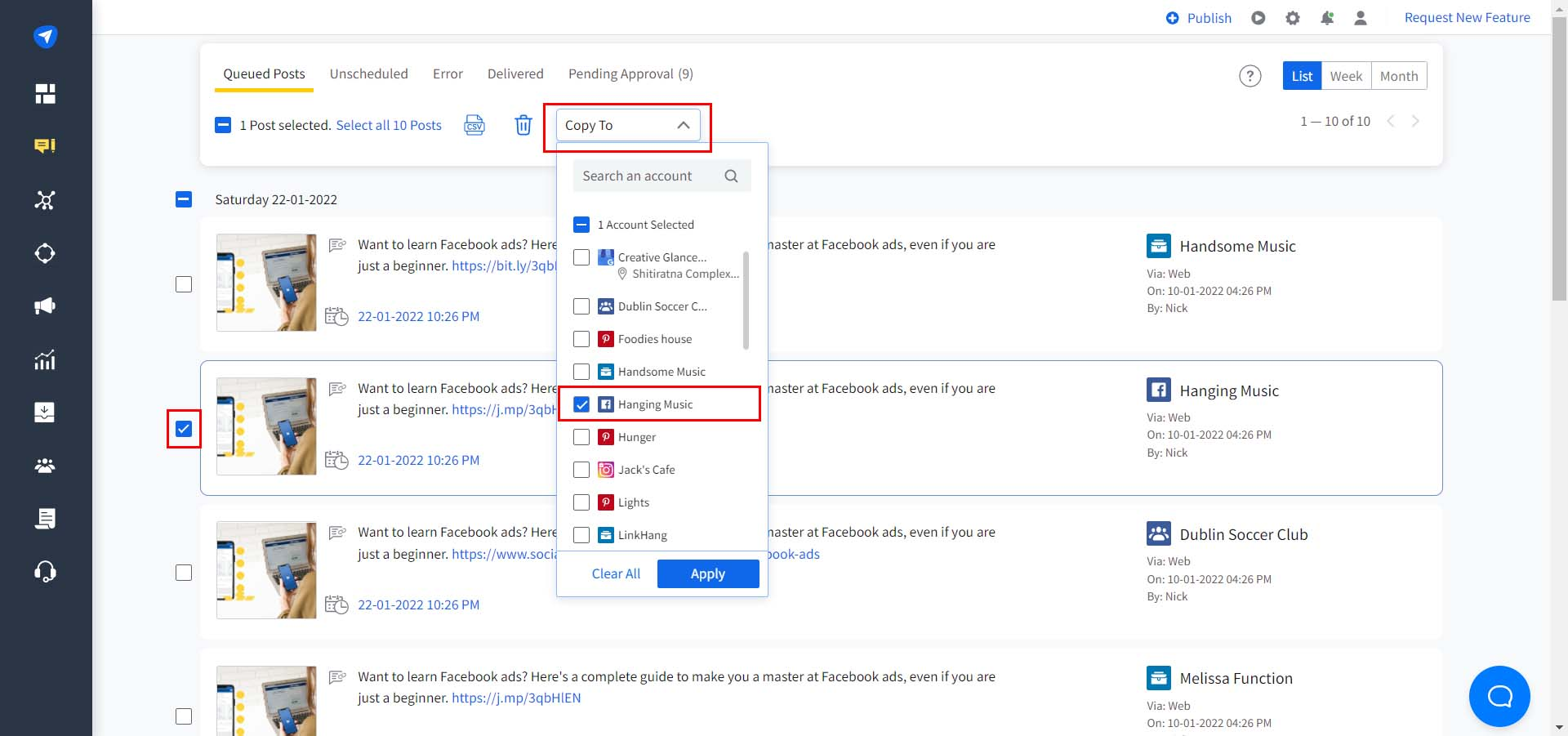This screenshot has width=1568, height=736.
Task: Open thumbnail of Hanging Music post
Action: coord(266,426)
